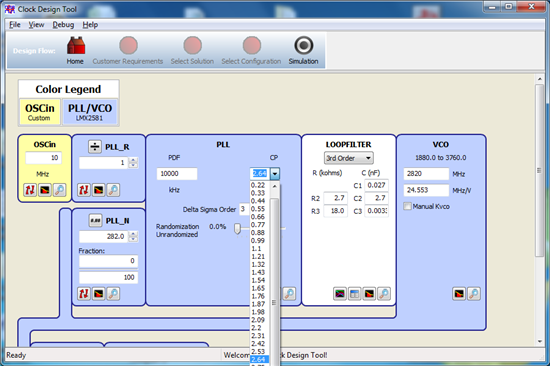Open Loopfilter multicolor response plot icon

pos(340,293)
